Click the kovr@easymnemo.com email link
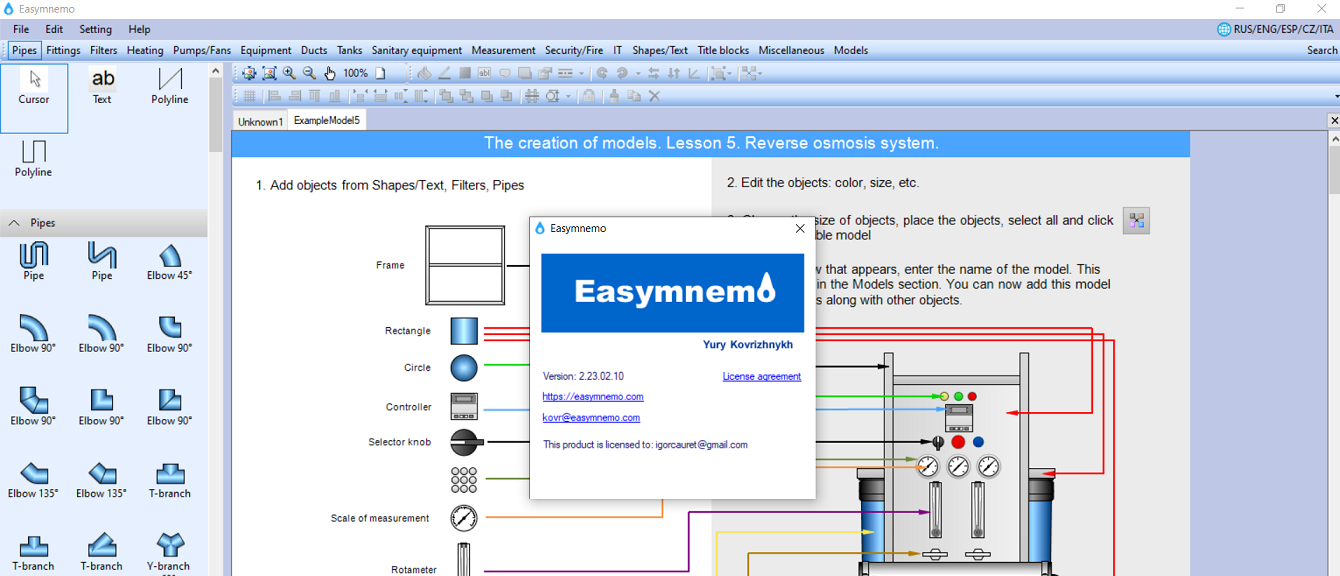This screenshot has width=1340, height=576. pos(591,418)
